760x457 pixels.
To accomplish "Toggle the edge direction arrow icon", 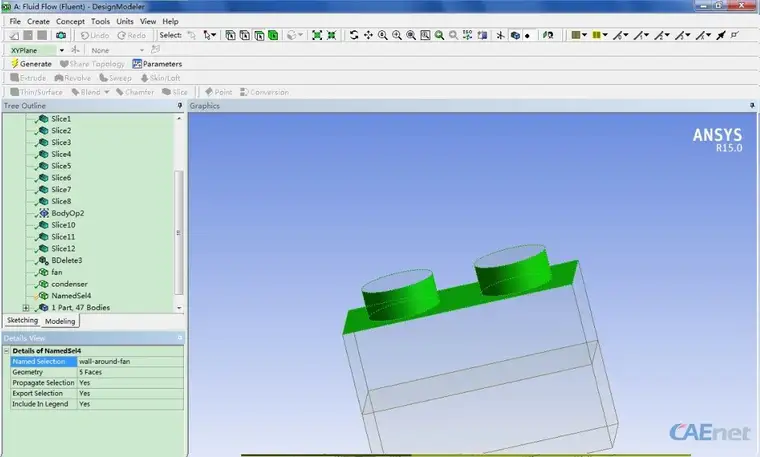I will point(721,35).
